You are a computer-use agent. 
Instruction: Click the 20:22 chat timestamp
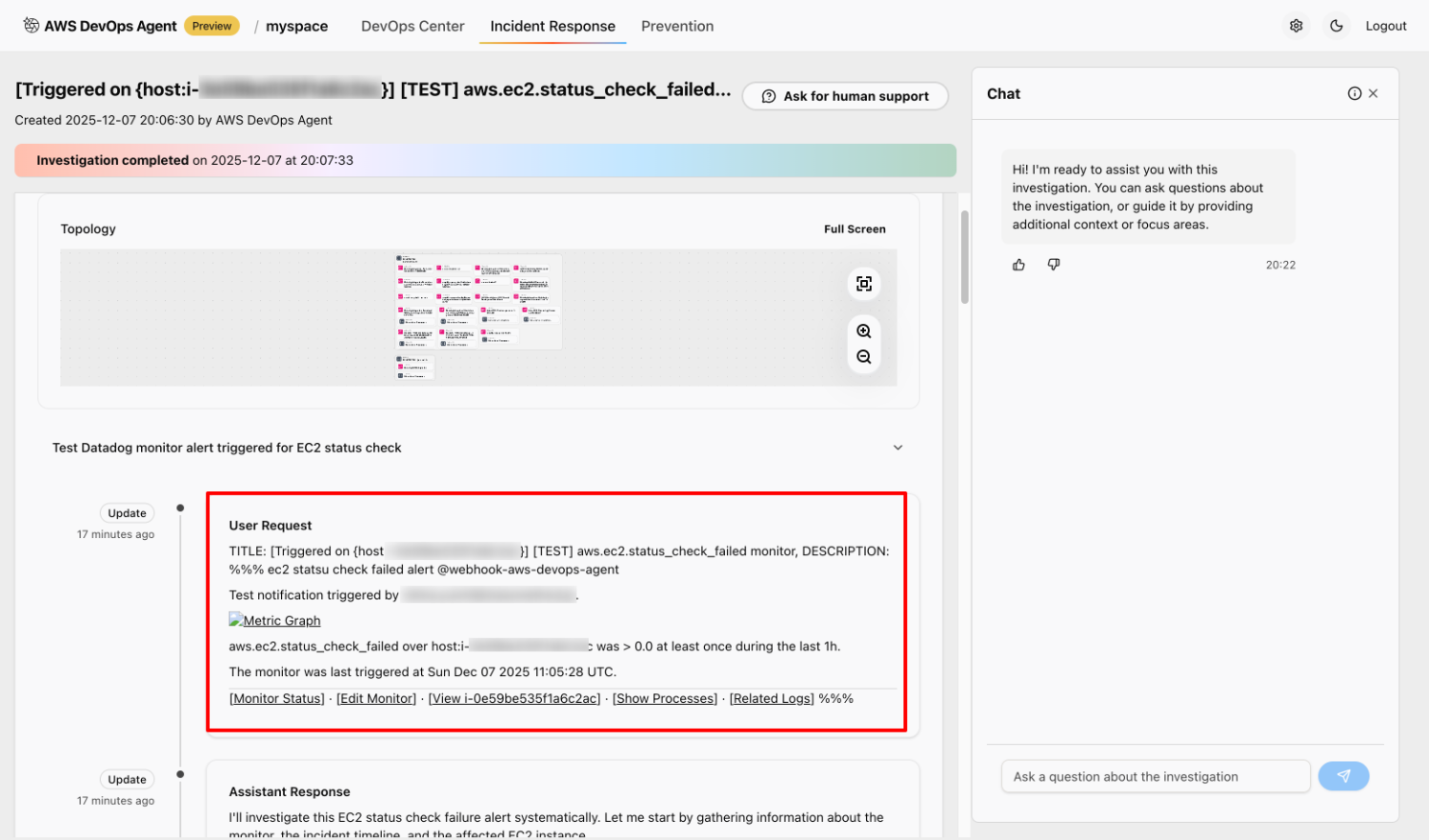click(1280, 265)
